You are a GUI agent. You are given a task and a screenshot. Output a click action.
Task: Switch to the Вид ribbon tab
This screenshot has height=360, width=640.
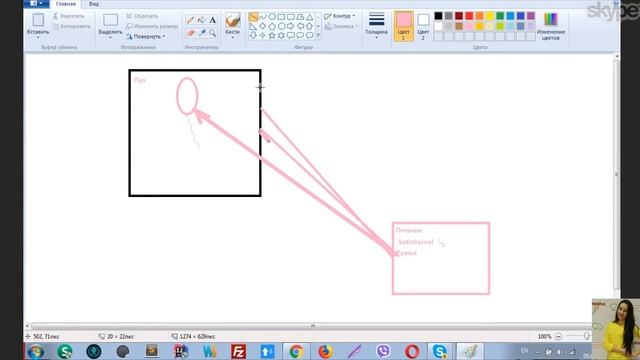pos(94,4)
